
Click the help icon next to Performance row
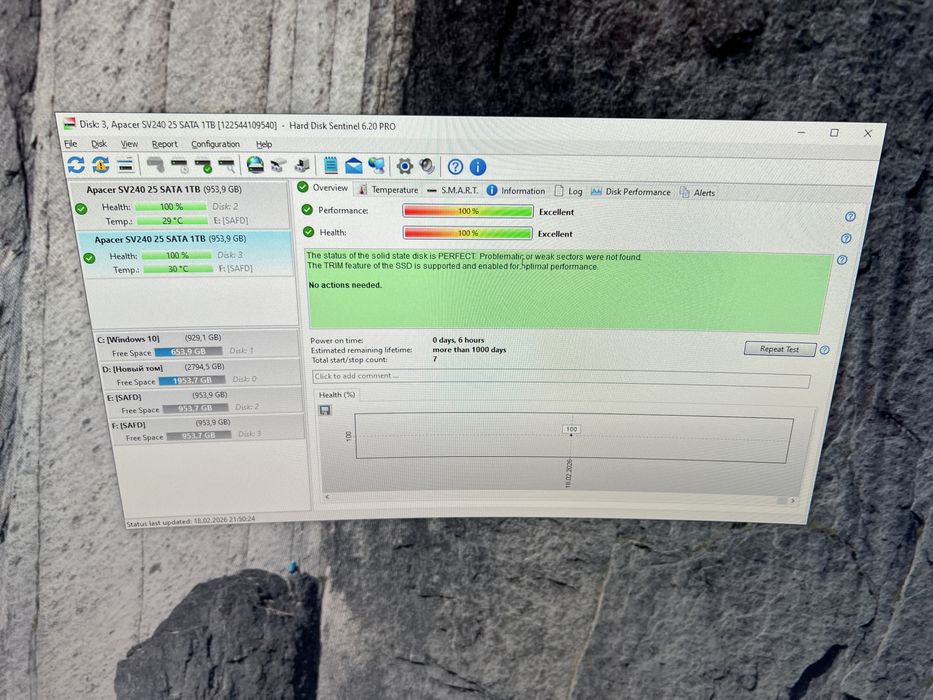click(x=850, y=217)
